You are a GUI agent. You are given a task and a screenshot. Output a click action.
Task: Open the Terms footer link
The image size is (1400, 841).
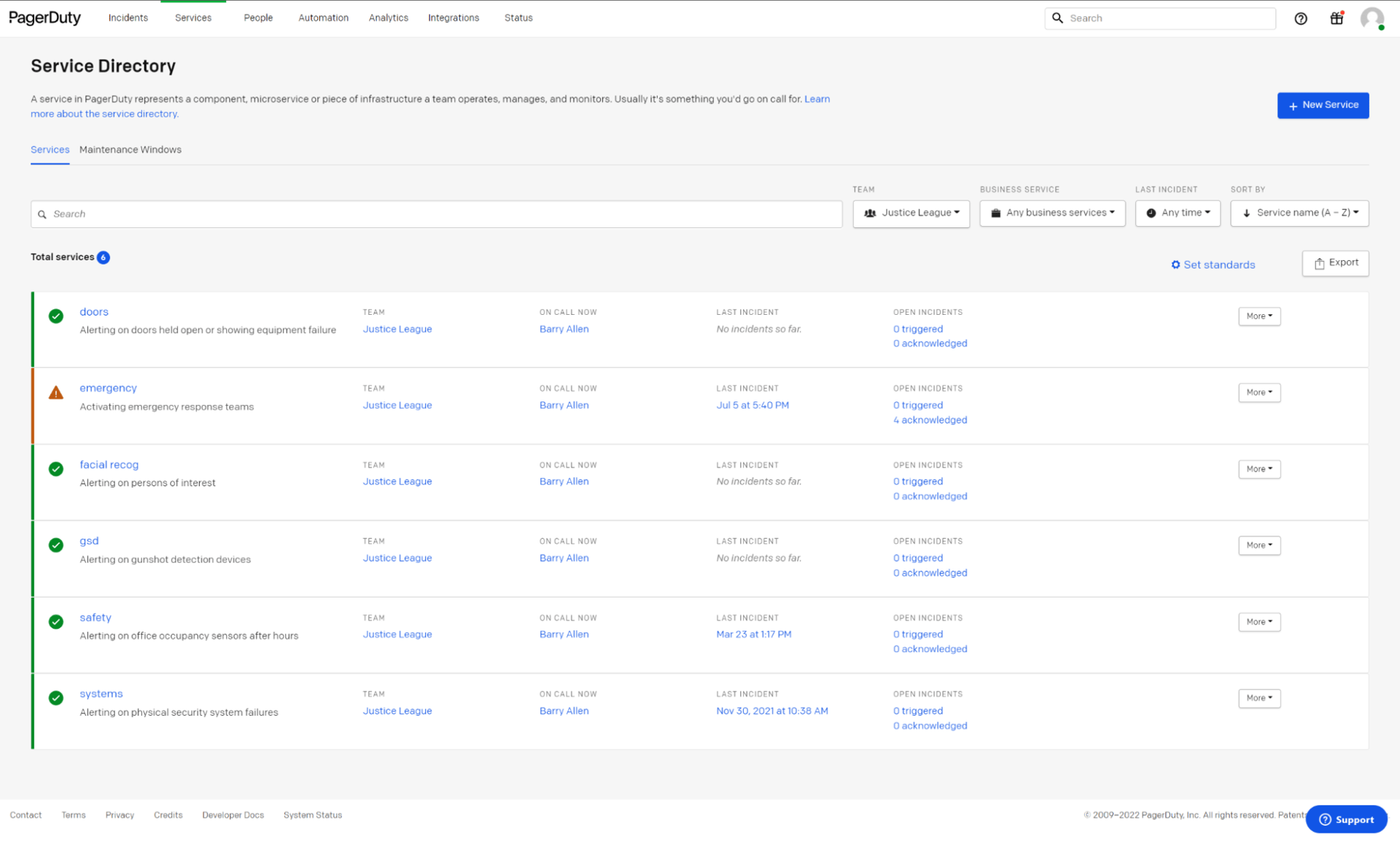pyautogui.click(x=74, y=815)
